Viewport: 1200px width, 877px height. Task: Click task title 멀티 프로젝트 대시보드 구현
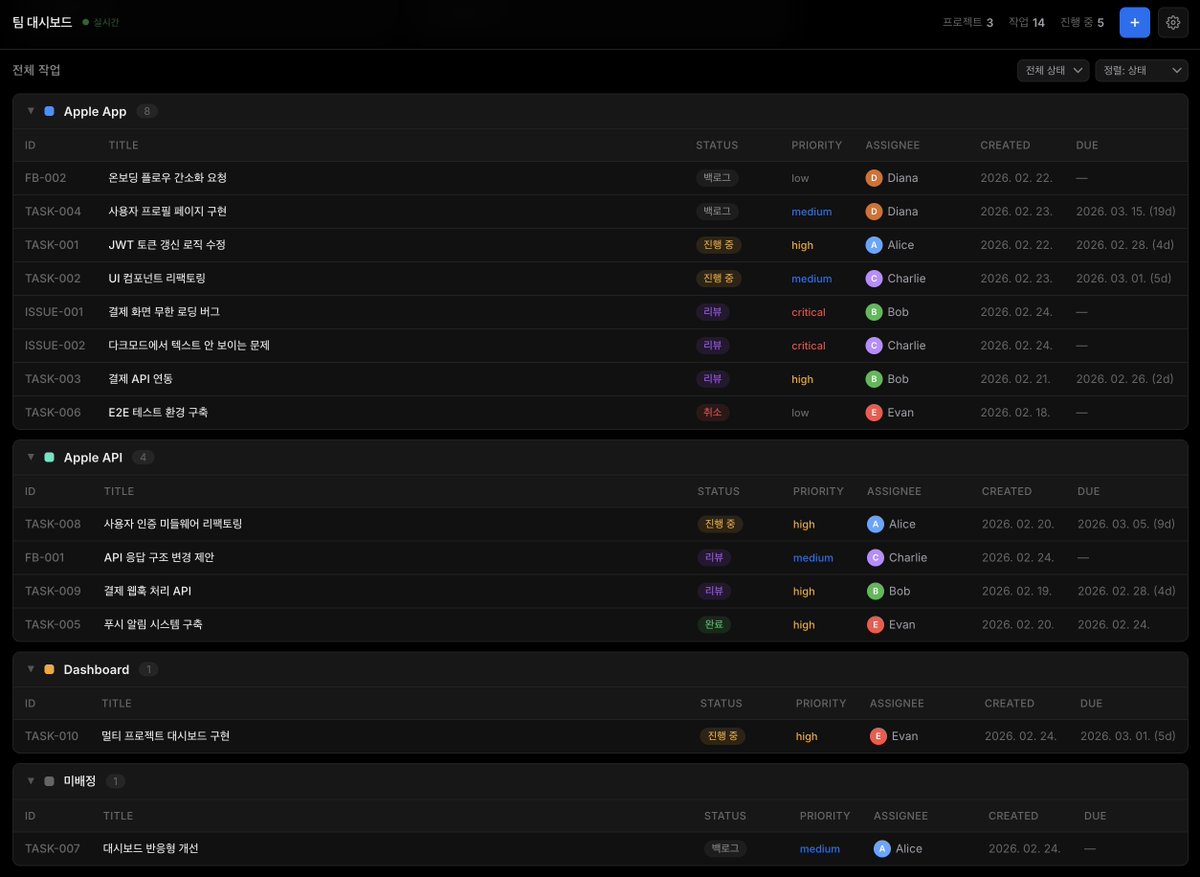(166, 736)
